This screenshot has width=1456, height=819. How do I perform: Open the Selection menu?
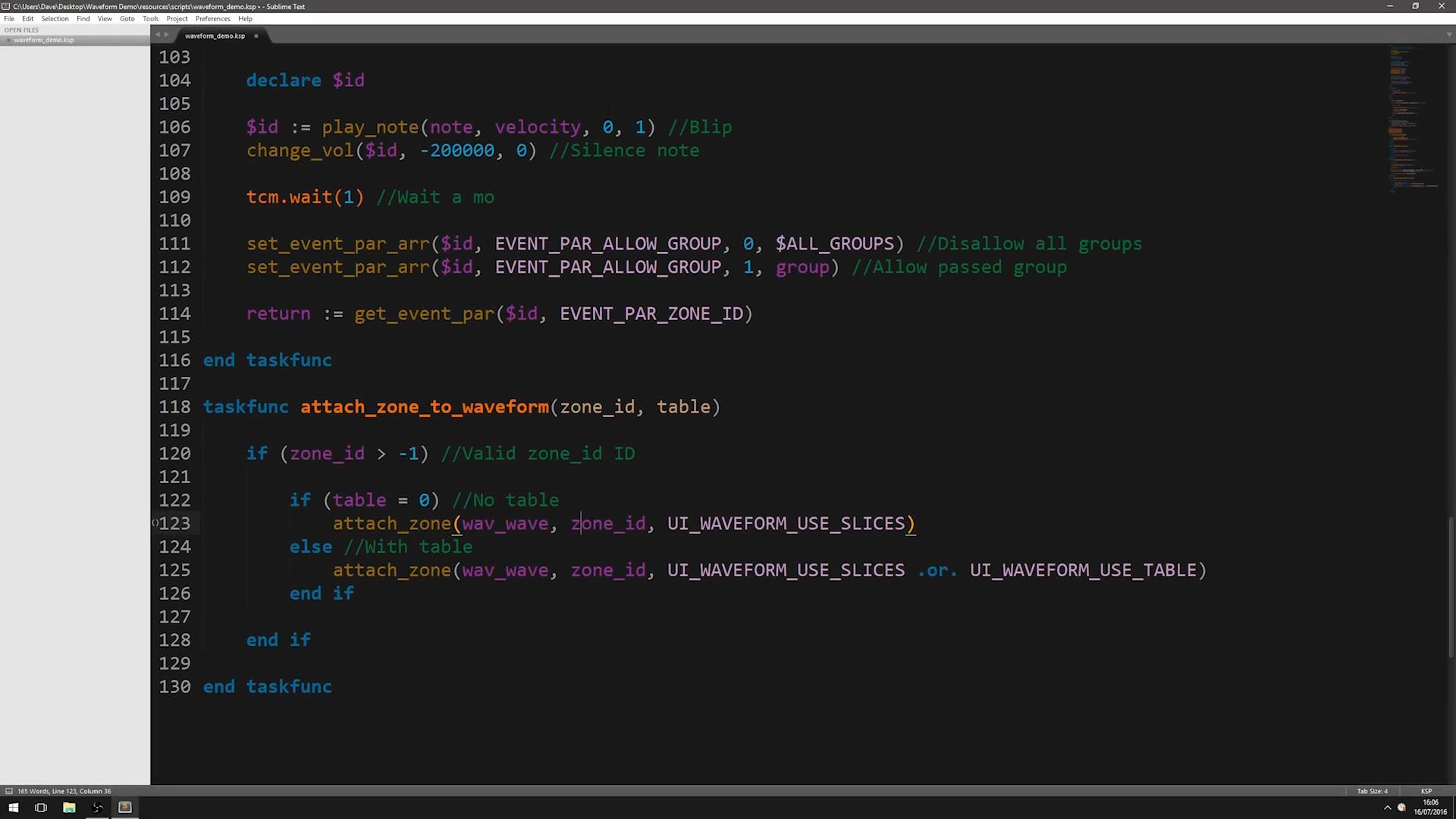tap(55, 18)
